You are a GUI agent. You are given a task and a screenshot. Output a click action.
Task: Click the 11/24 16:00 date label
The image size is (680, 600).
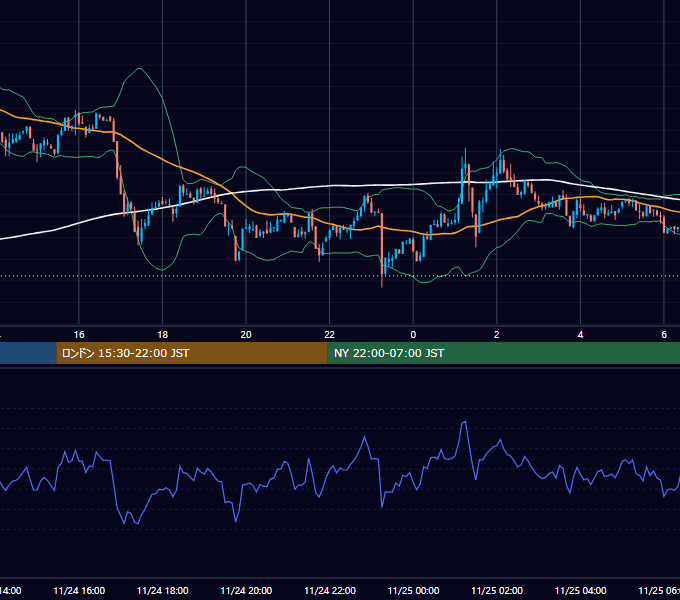[x=79, y=591]
